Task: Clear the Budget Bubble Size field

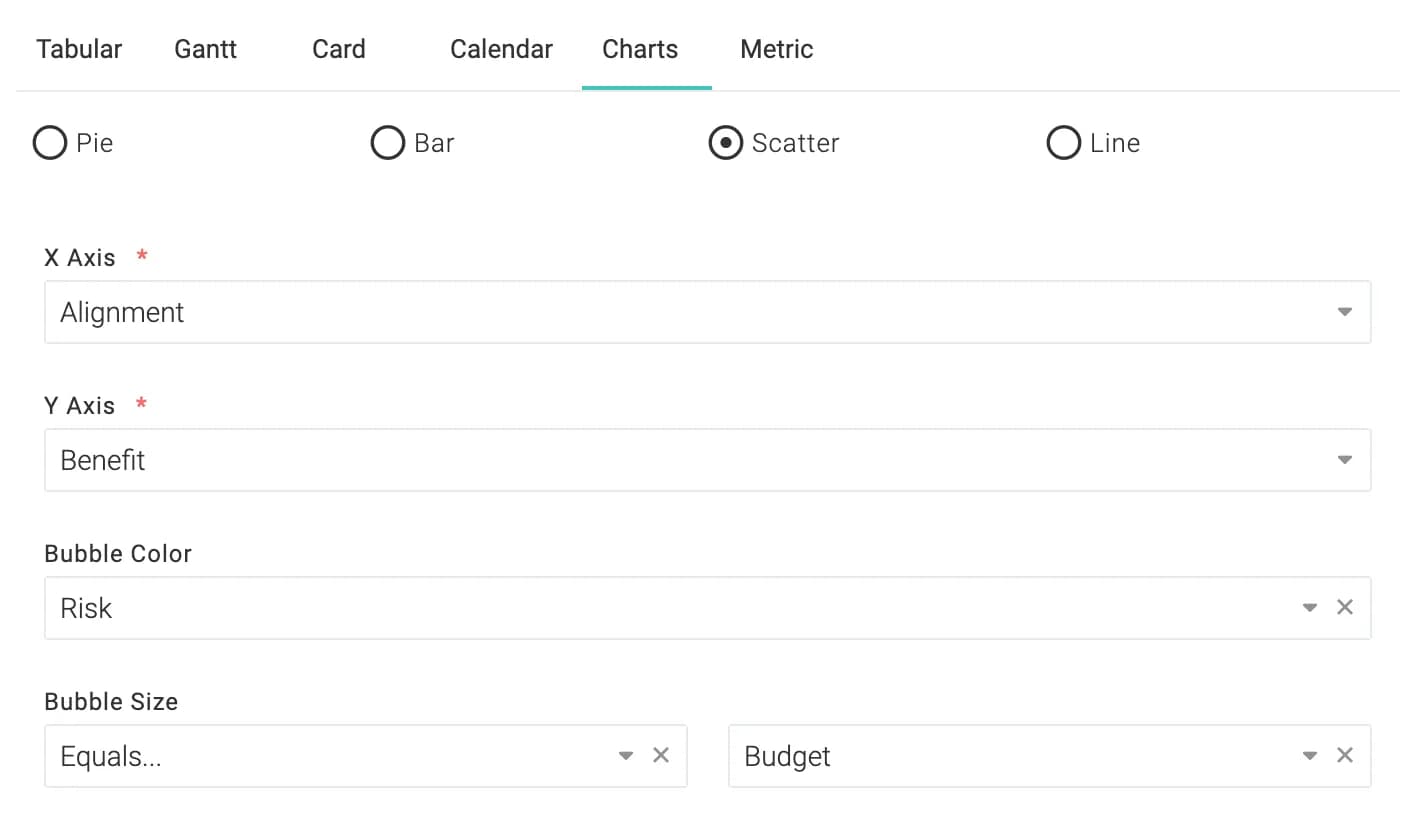Action: click(1345, 755)
